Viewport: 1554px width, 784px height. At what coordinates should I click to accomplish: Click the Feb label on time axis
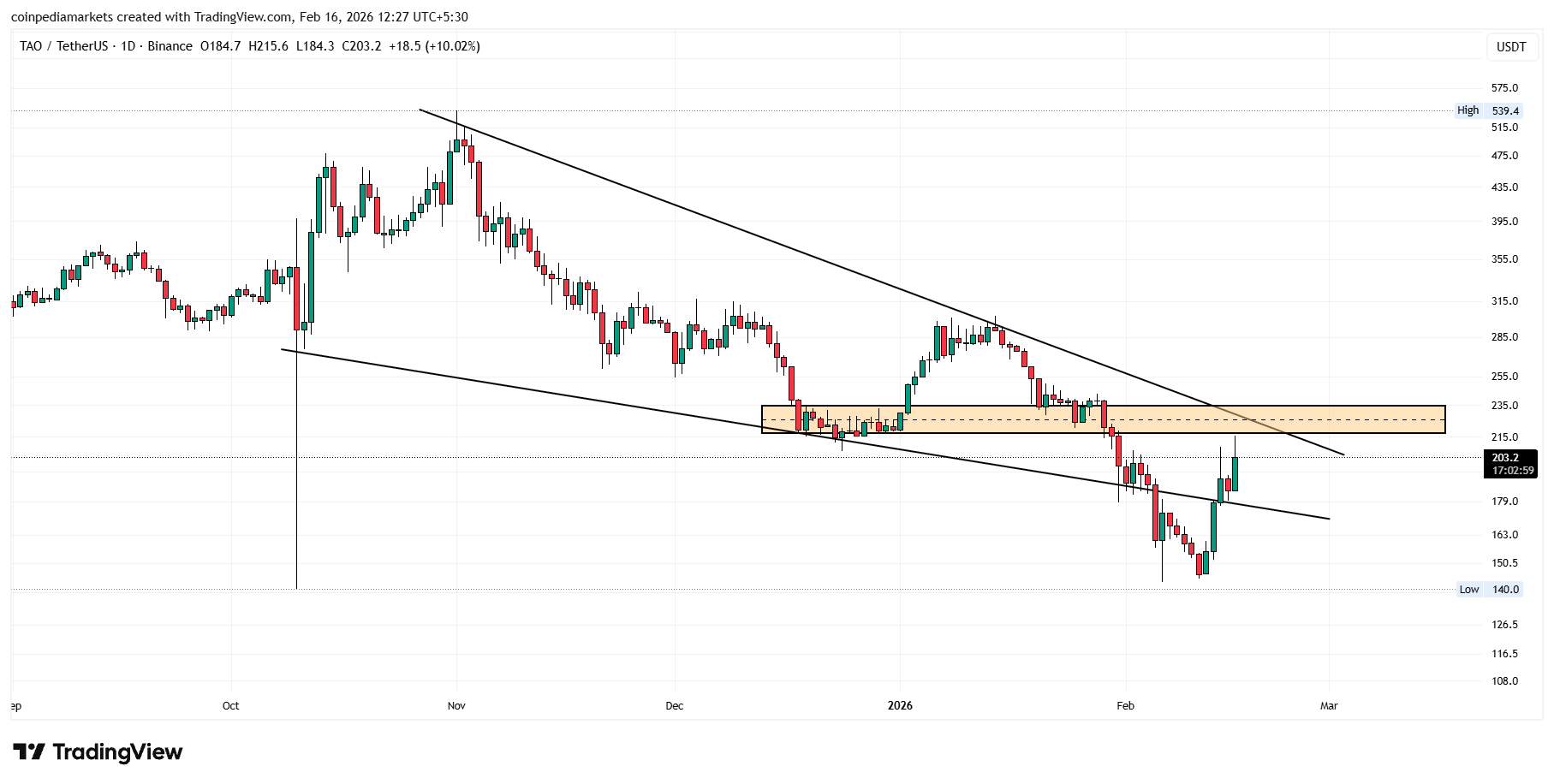pyautogui.click(x=1125, y=706)
